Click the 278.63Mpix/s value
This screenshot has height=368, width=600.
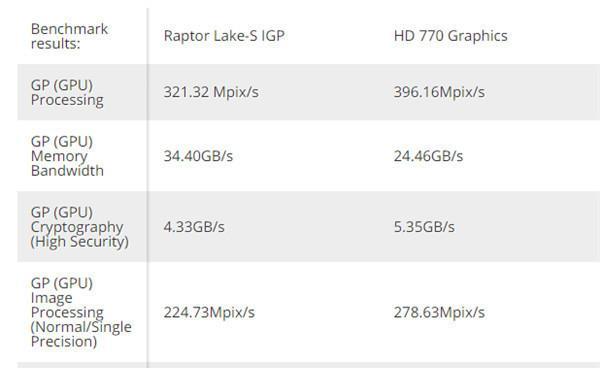click(x=439, y=313)
